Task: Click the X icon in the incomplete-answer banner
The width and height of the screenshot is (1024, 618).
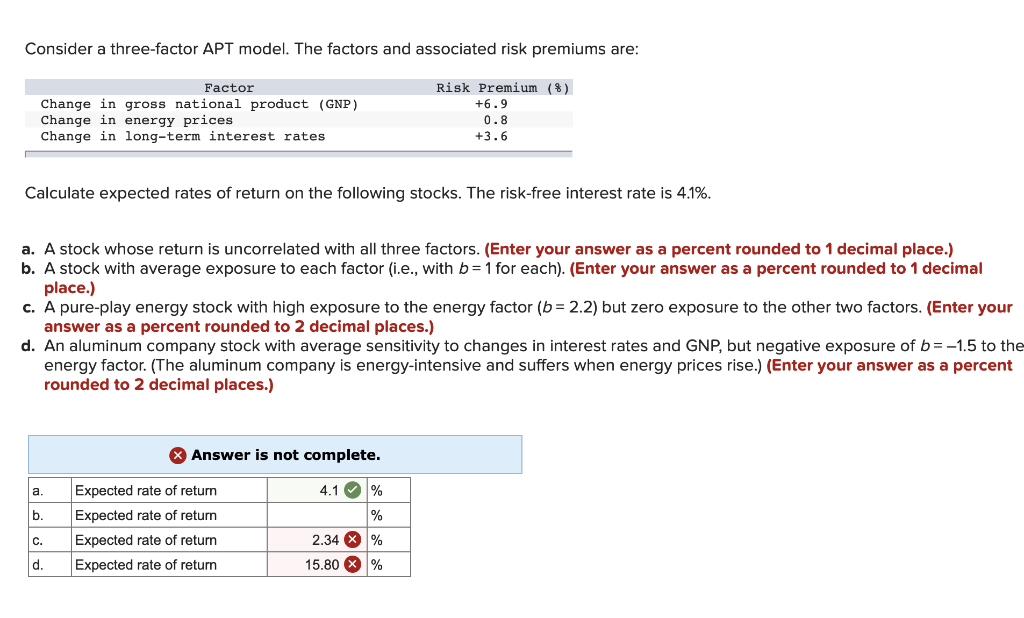Action: (178, 455)
